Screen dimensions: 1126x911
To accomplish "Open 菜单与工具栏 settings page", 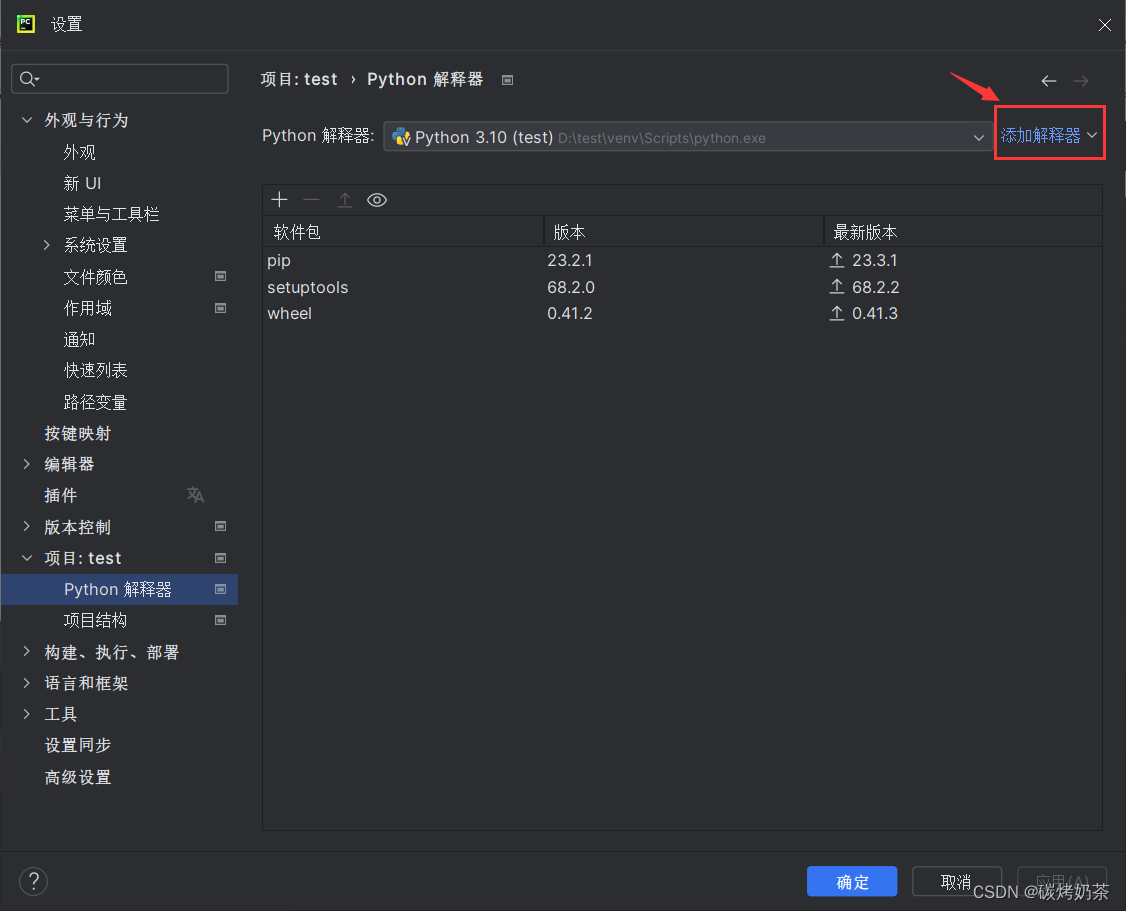I will 111,214.
